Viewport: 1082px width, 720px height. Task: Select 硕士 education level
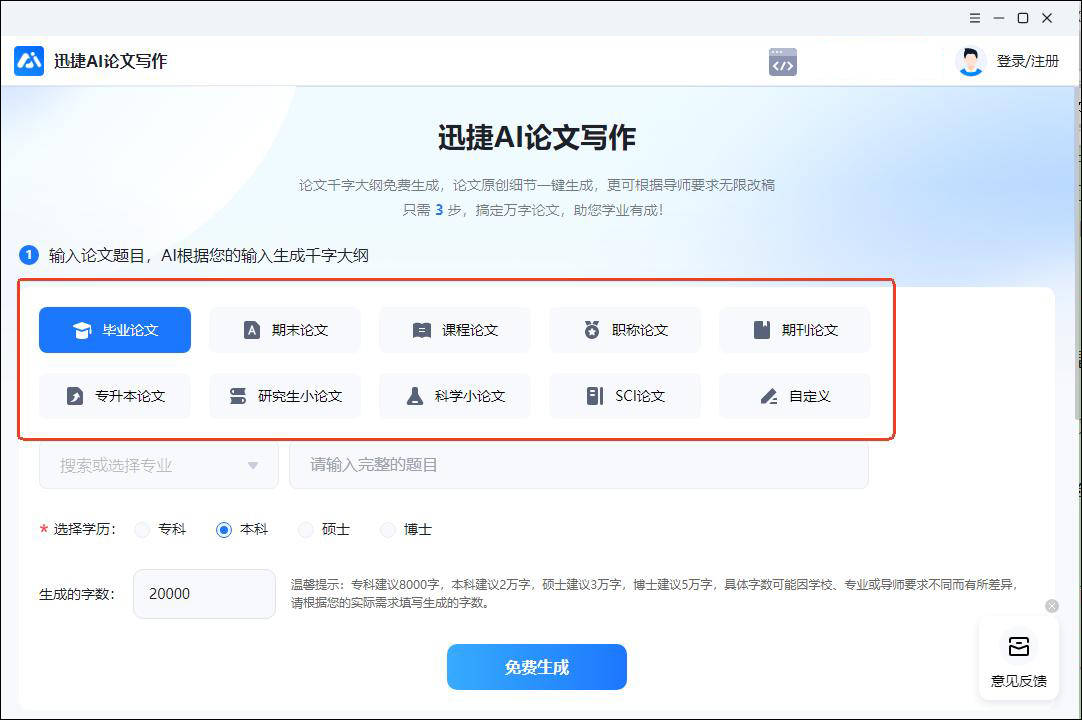307,530
